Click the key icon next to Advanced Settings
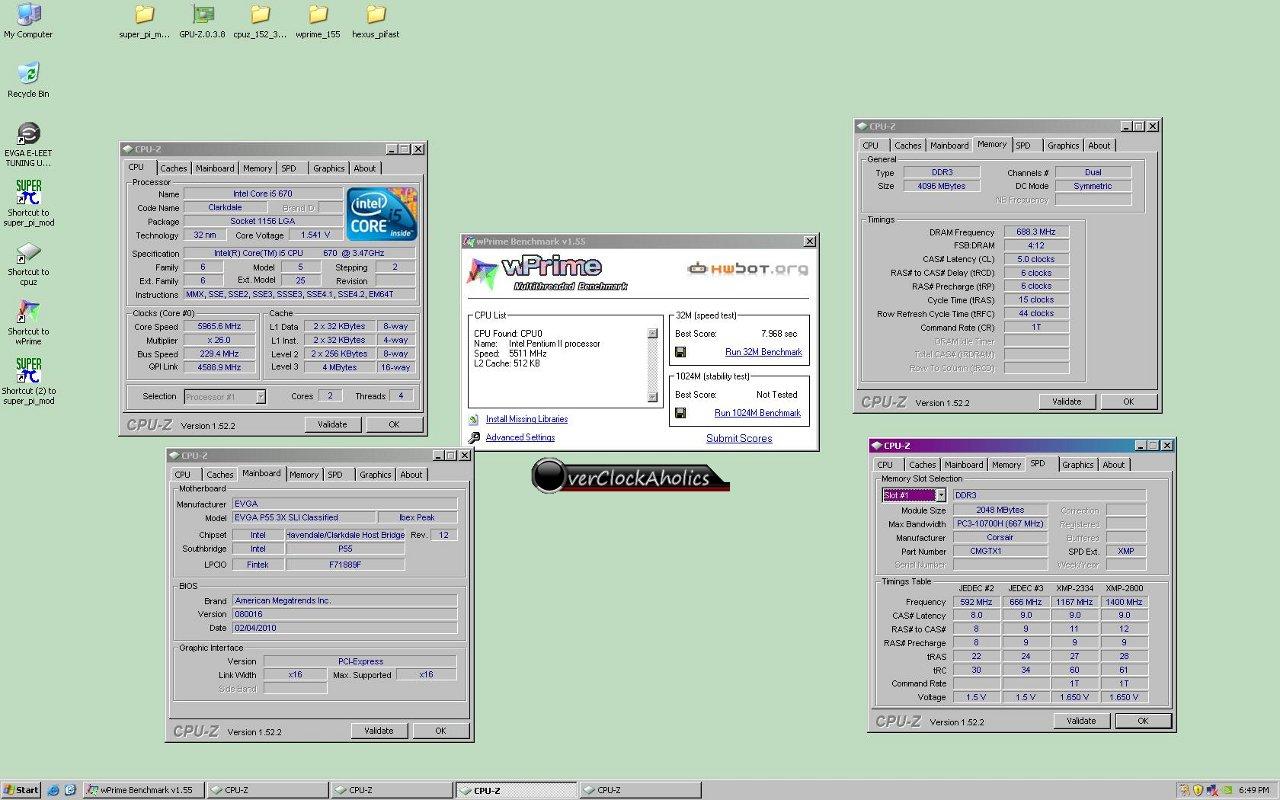 point(473,437)
